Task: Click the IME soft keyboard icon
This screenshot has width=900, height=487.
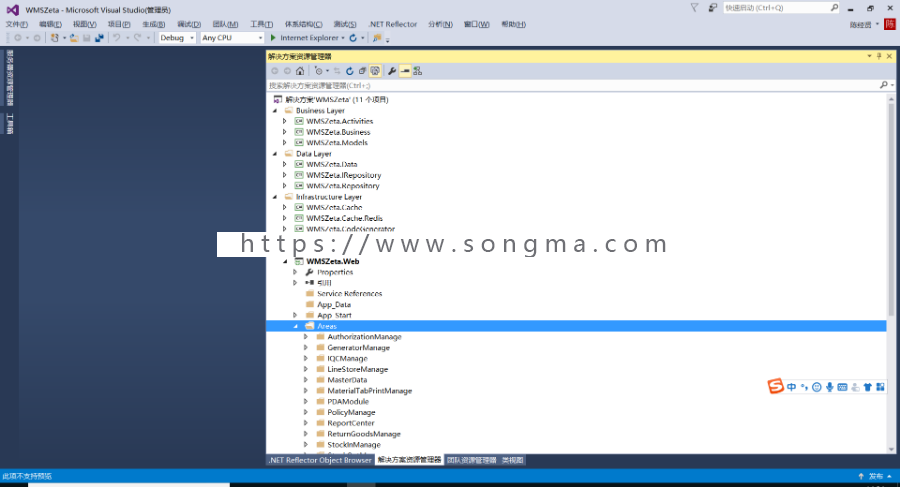Action: (x=842, y=387)
